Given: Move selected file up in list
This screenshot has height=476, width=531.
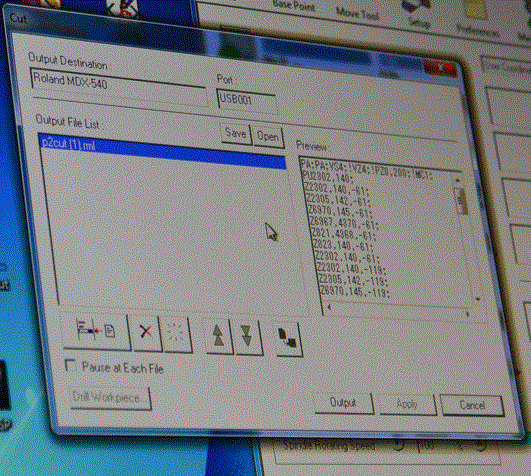Looking at the screenshot, I should 219,336.
